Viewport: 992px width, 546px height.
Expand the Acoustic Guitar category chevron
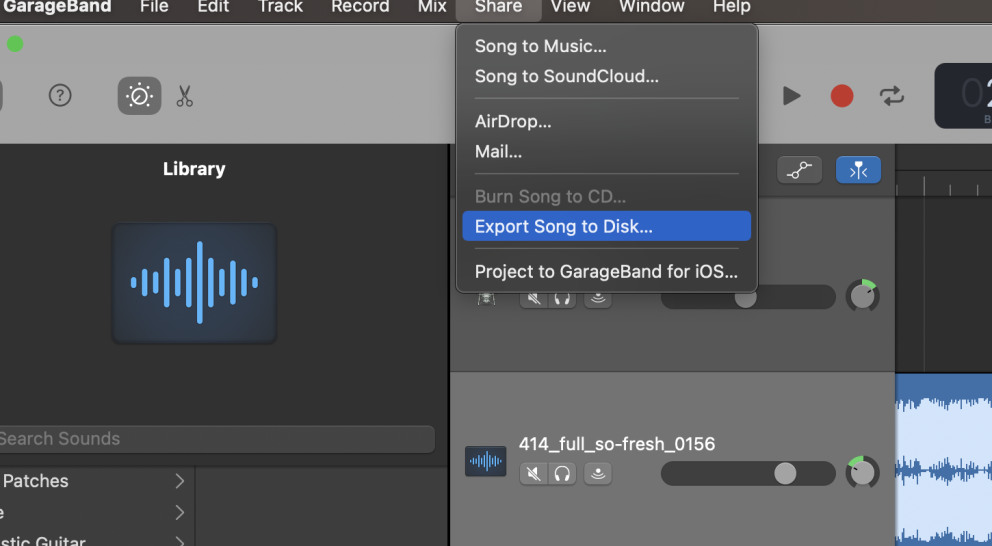click(x=180, y=541)
